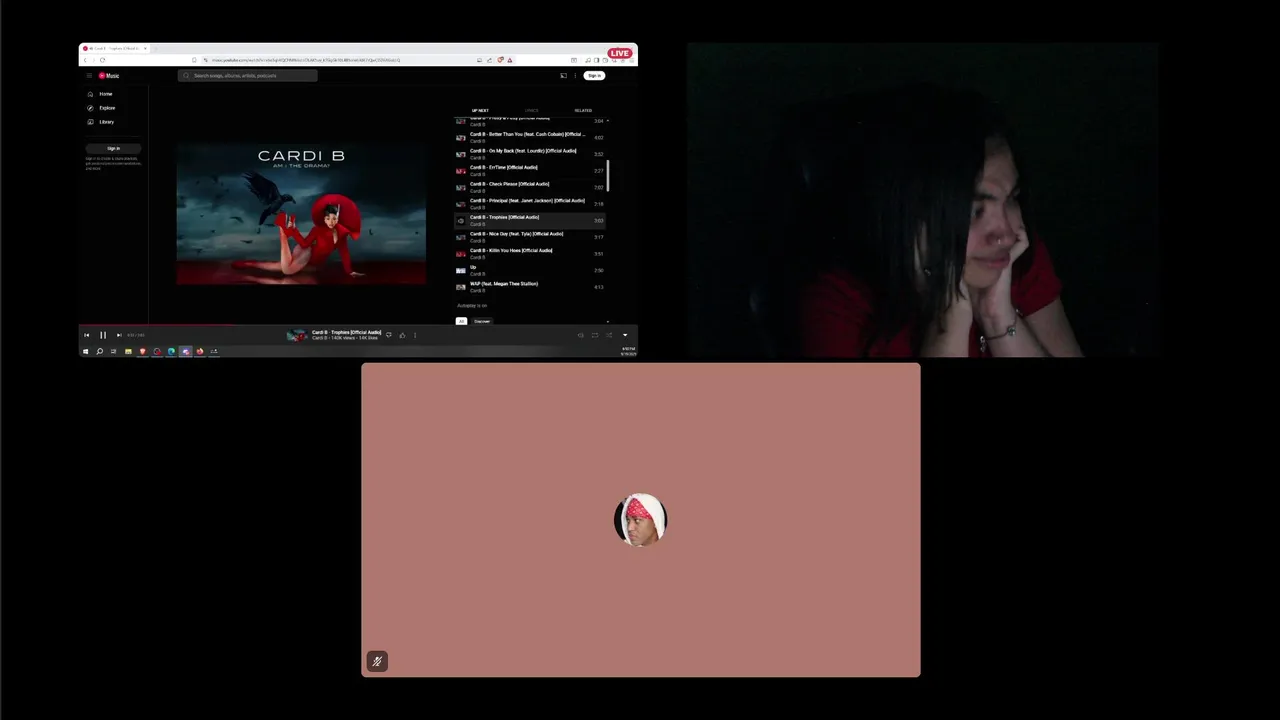Select the Cardi B - Trophies browser tab
Viewport: 1280px width, 720px height.
pyautogui.click(x=115, y=48)
